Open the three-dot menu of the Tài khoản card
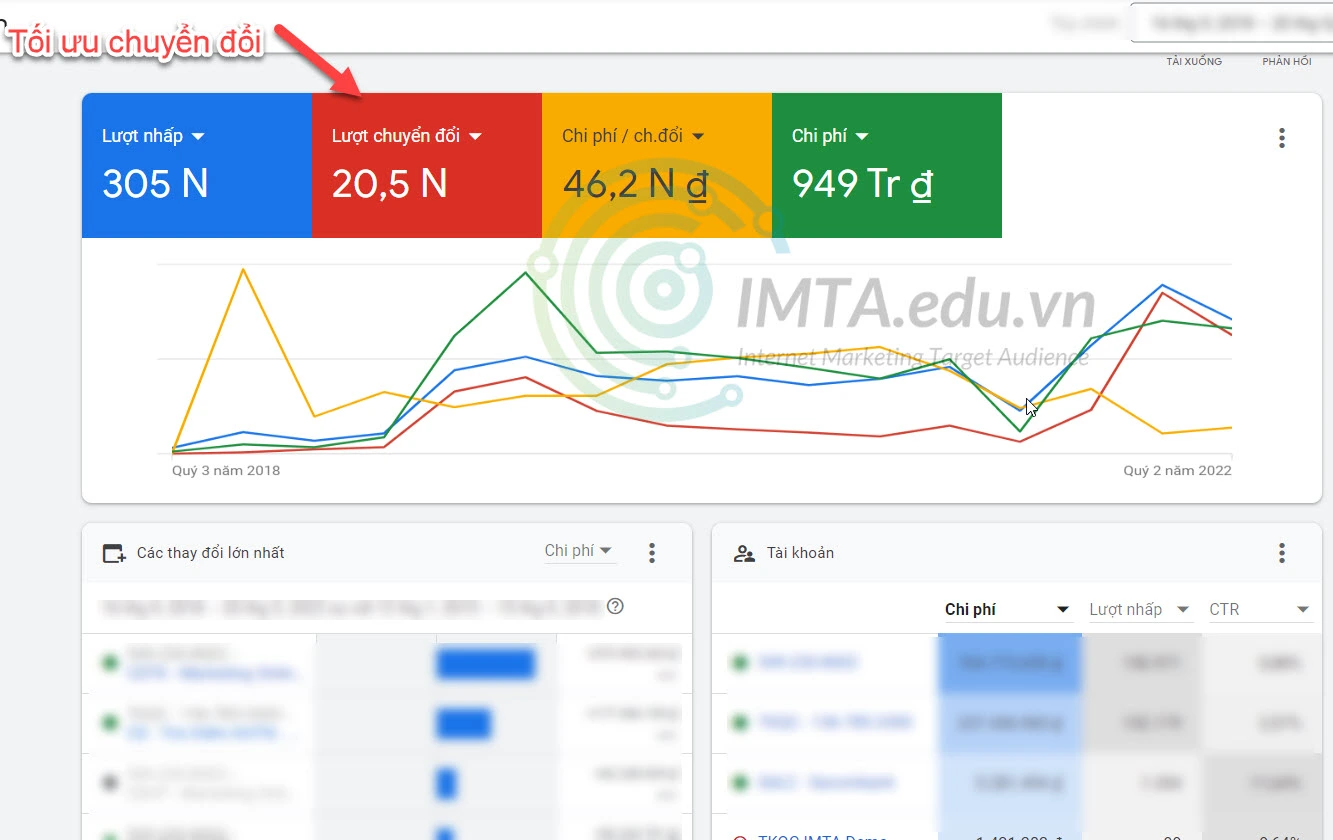The width and height of the screenshot is (1333, 840). [x=1282, y=553]
